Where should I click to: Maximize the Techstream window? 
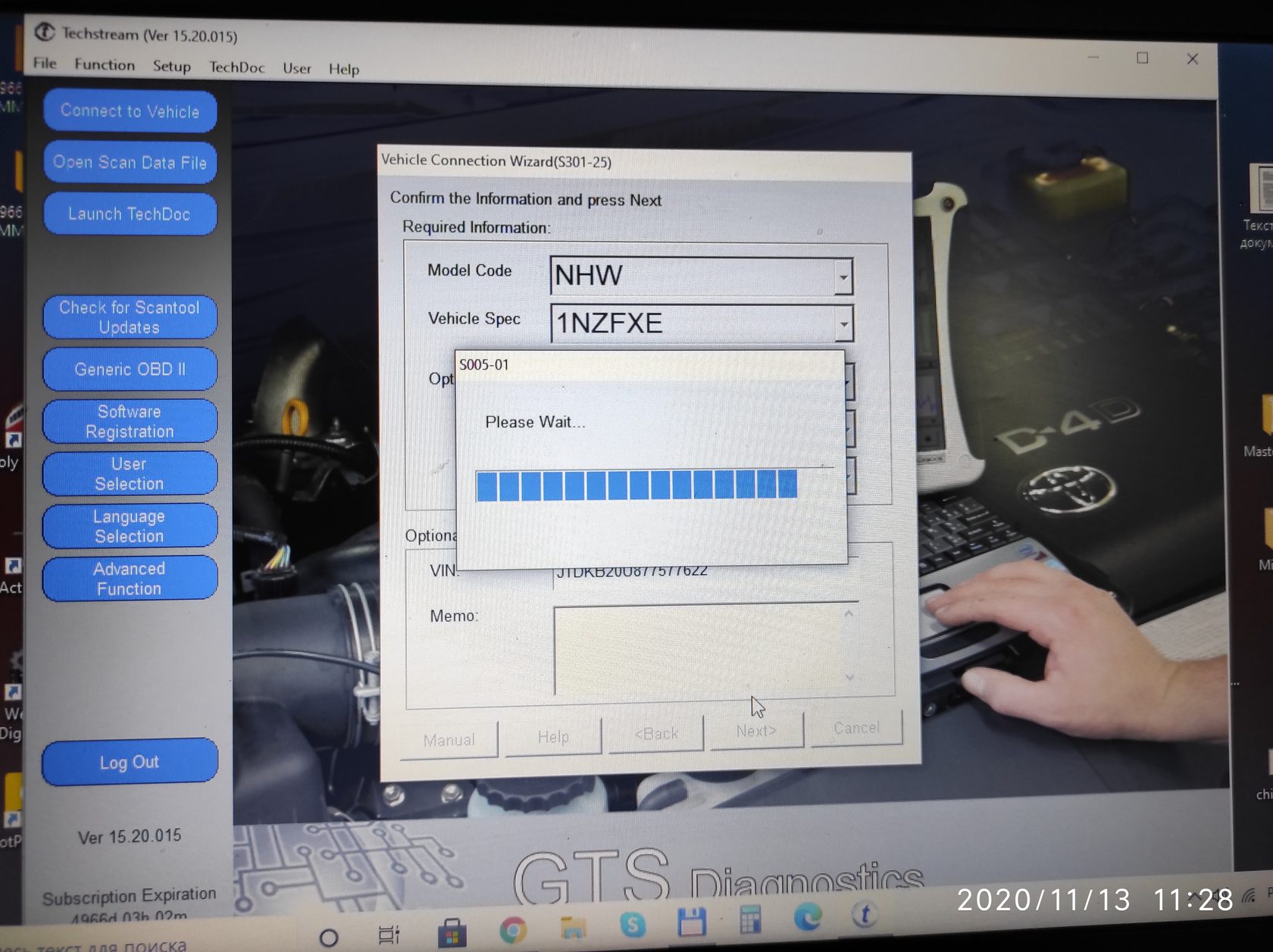pos(1142,58)
